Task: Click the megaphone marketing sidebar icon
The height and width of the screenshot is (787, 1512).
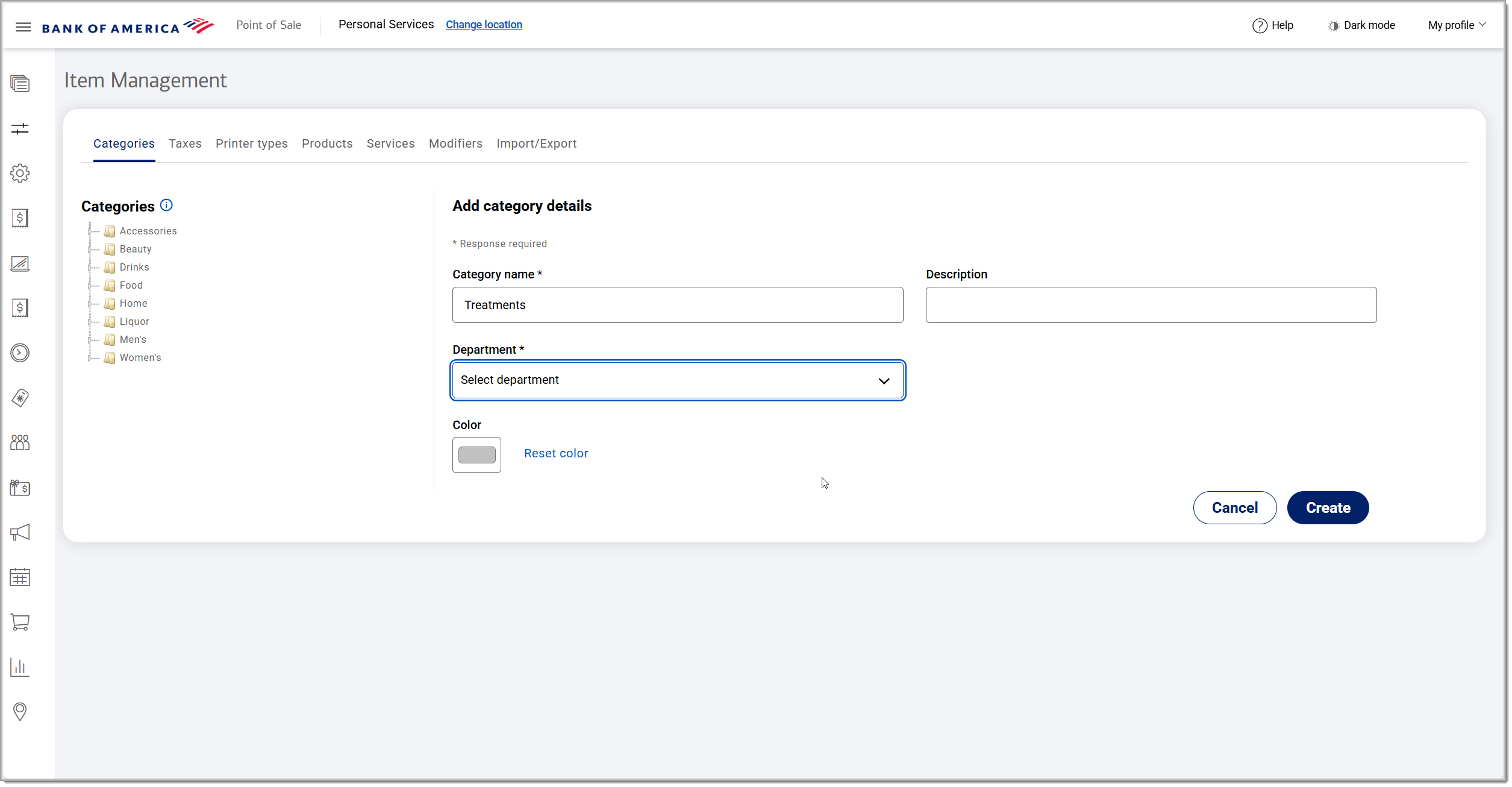Action: (x=20, y=533)
